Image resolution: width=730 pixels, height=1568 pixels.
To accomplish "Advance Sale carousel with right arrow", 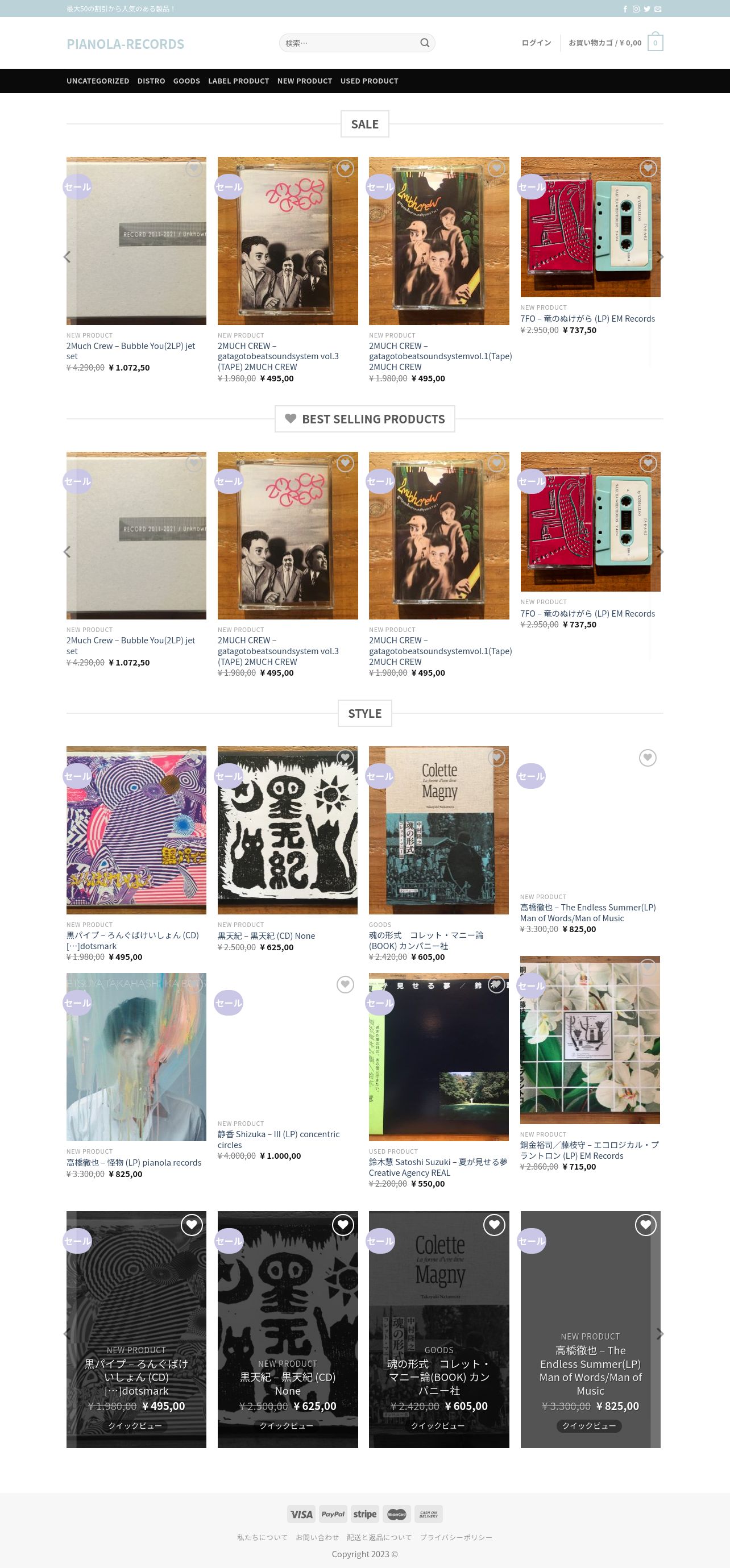I will 661,257.
